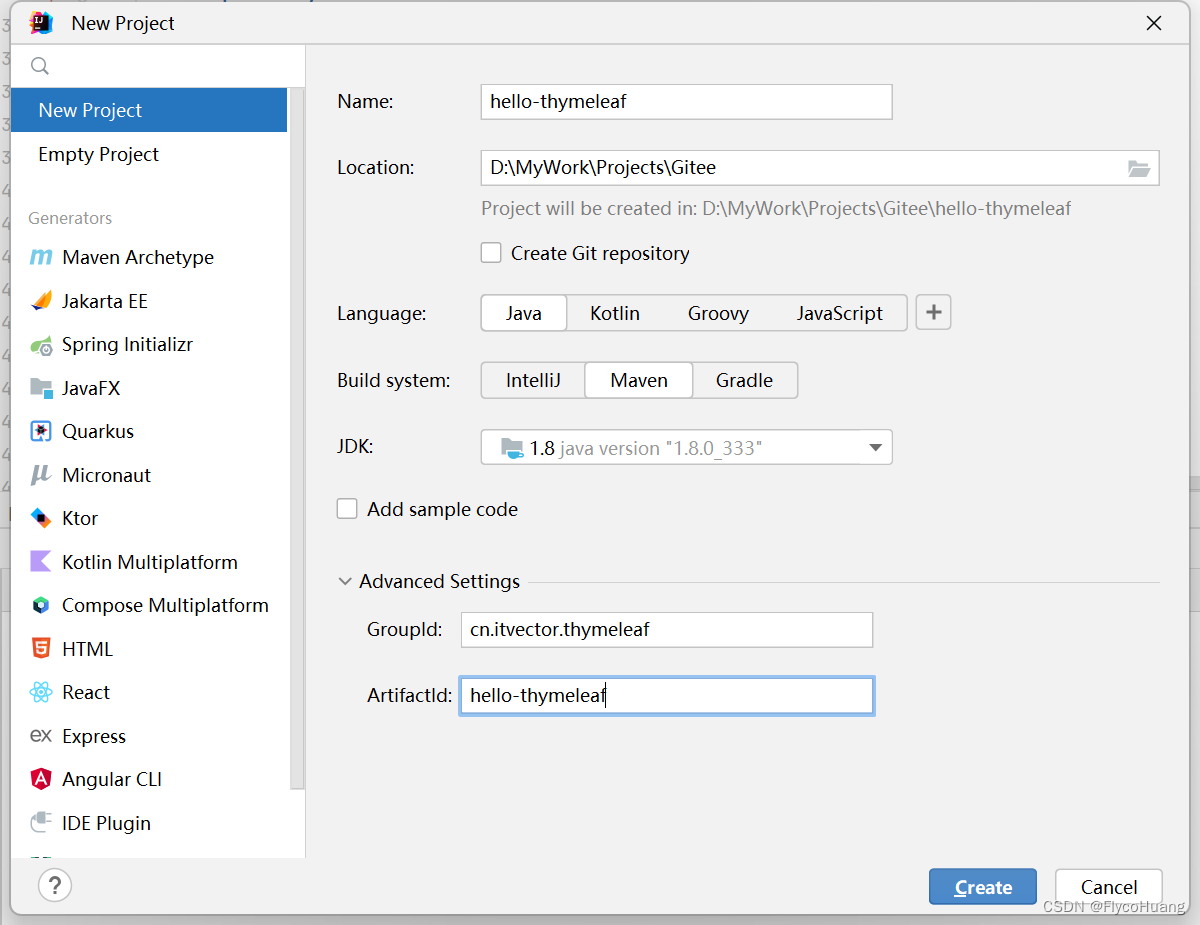Select the Angular CLI icon
Screen dimensions: 1200x925
tap(41, 779)
